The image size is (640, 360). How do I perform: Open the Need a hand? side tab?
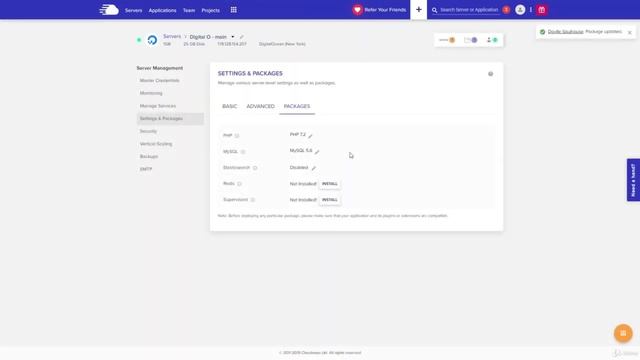click(x=633, y=180)
